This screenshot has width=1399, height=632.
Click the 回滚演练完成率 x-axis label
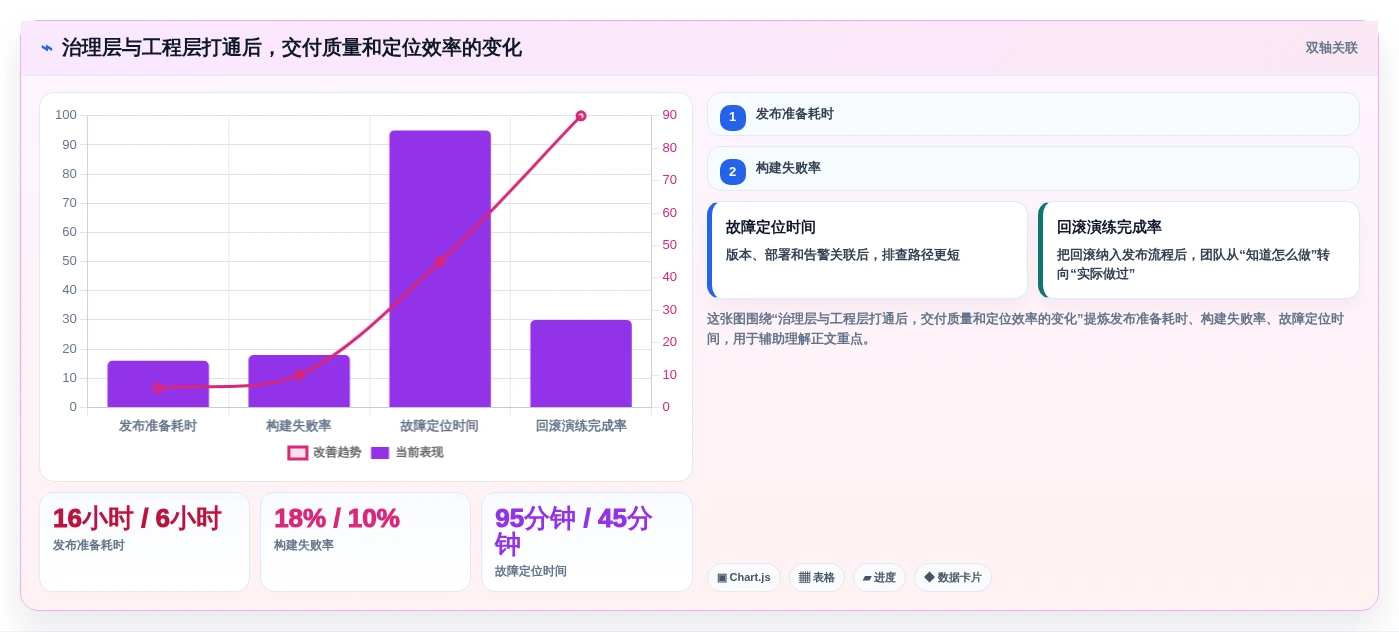coord(581,426)
